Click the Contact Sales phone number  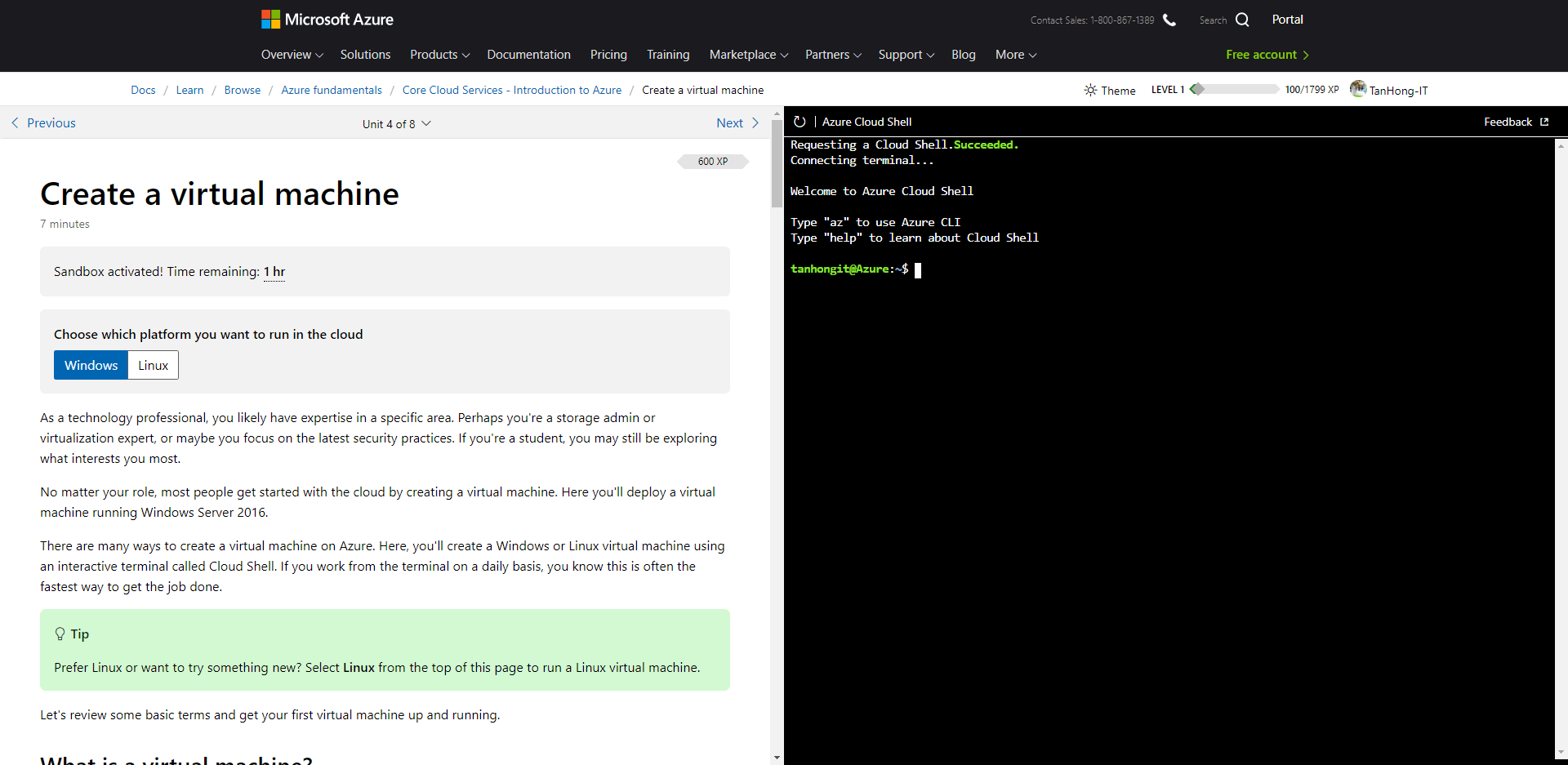click(x=1122, y=20)
